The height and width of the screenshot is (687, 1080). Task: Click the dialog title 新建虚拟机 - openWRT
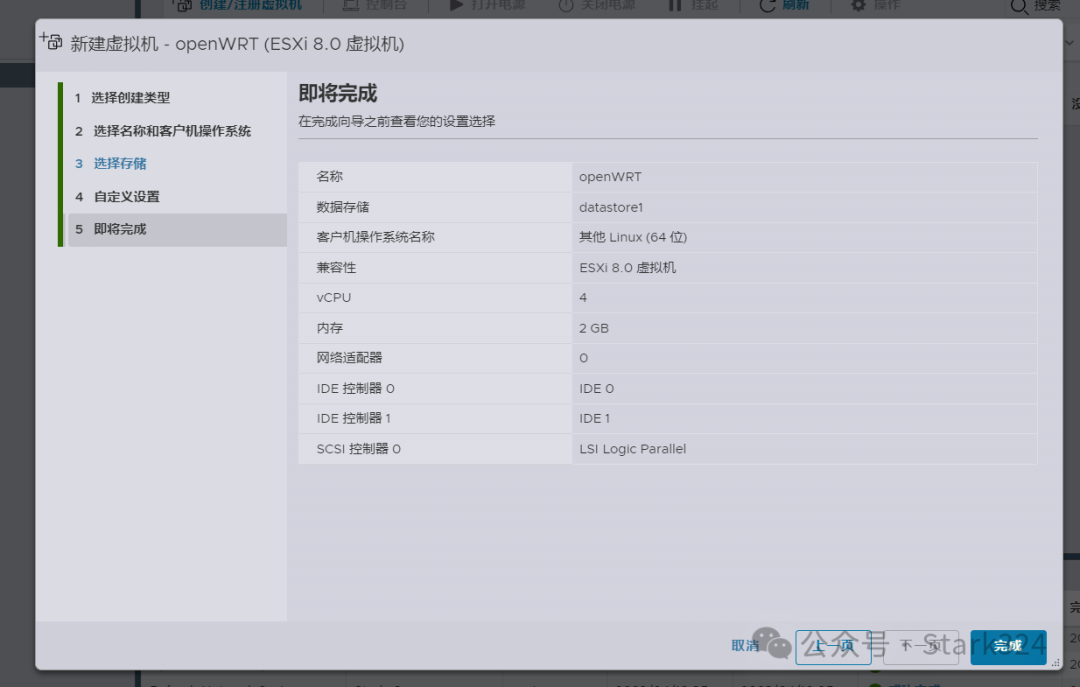(237, 44)
